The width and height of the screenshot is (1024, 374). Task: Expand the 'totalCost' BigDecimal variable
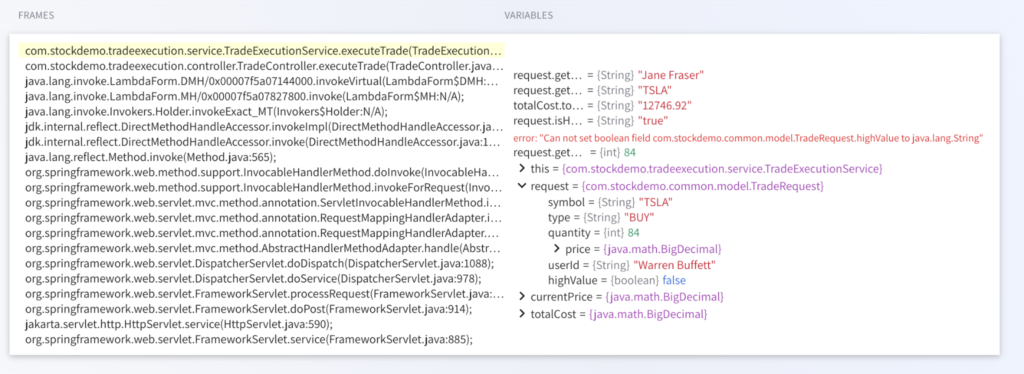(522, 315)
